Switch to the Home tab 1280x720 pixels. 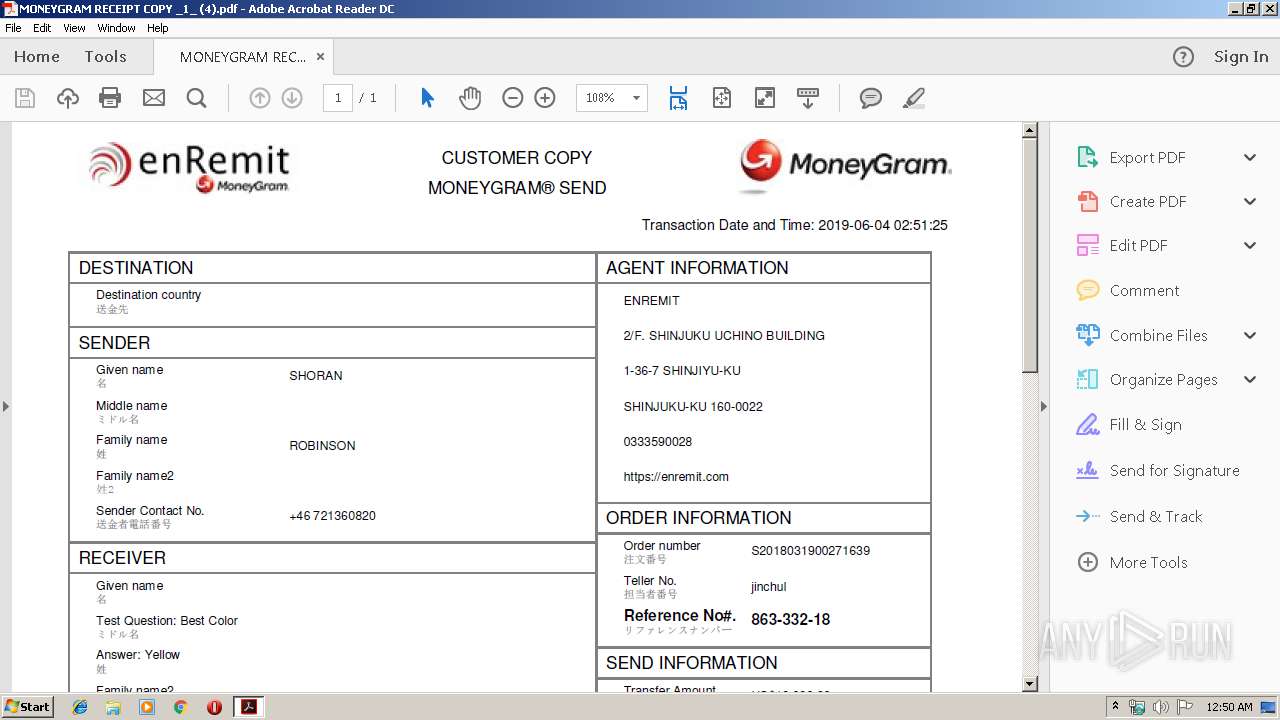coord(37,57)
